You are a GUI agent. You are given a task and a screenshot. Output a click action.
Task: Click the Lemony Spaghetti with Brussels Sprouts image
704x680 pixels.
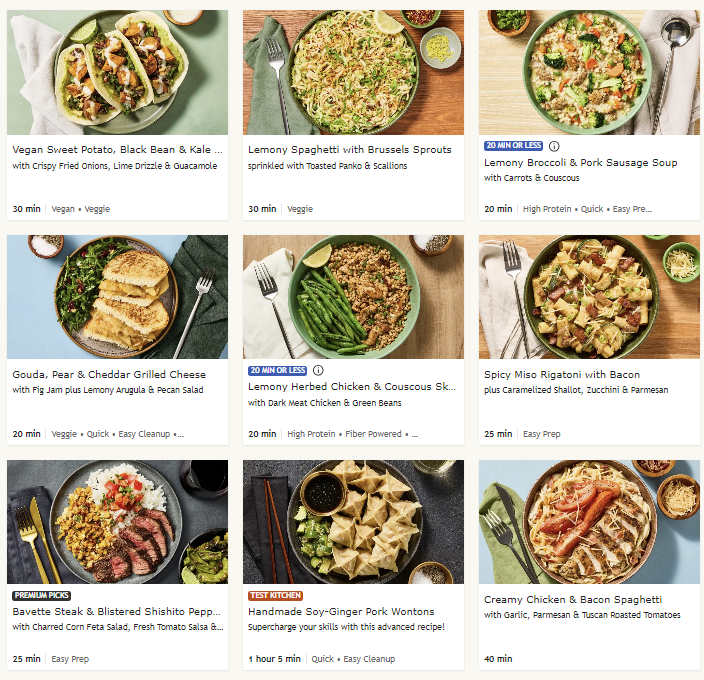tap(353, 72)
